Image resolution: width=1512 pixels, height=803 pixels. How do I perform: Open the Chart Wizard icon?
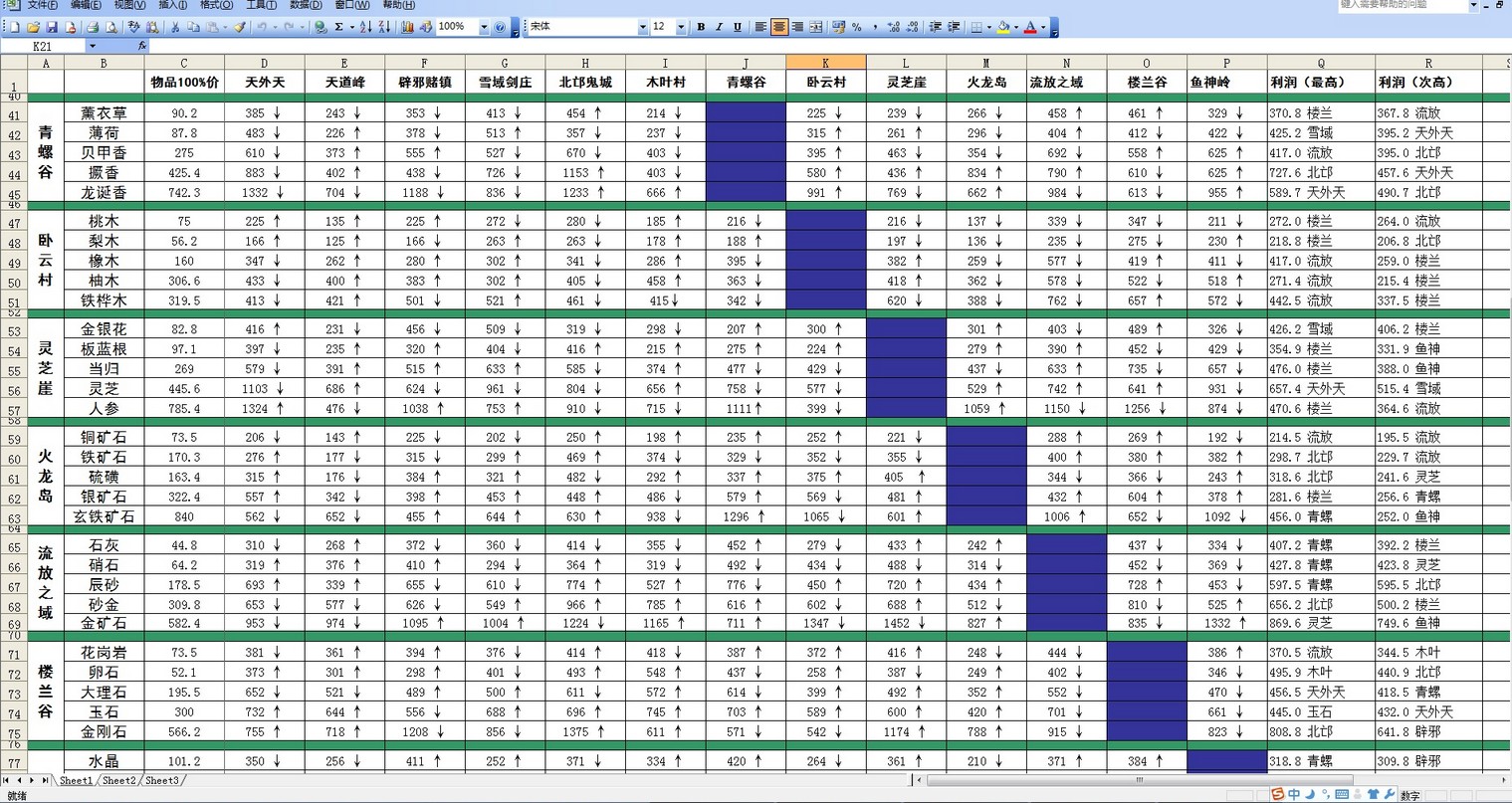(407, 27)
